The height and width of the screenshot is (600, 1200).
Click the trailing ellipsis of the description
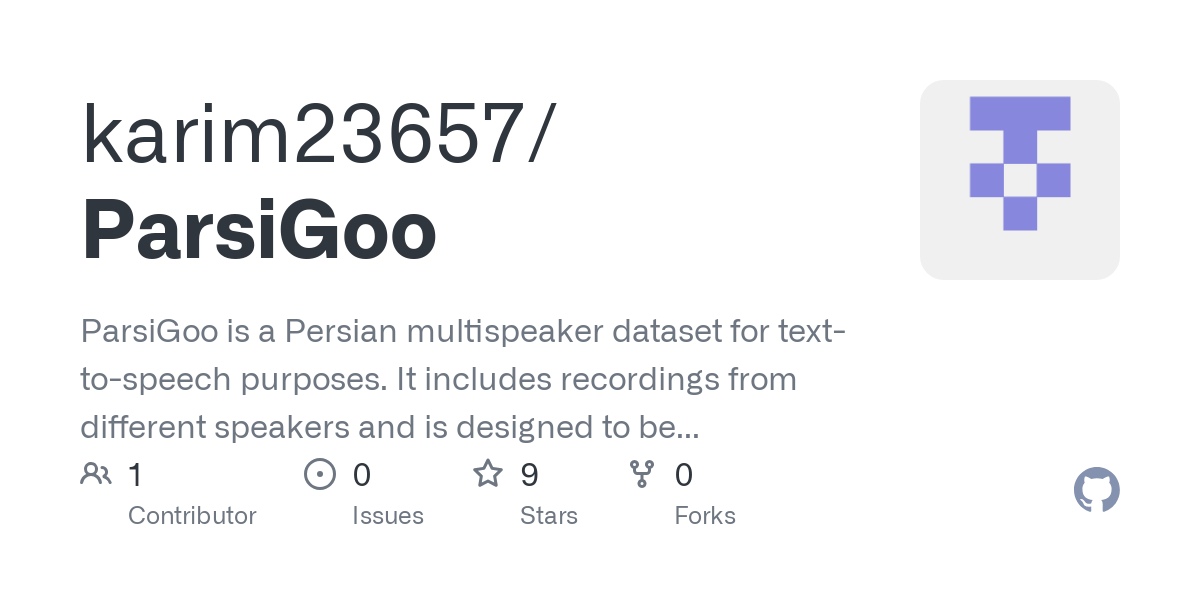coord(686,428)
